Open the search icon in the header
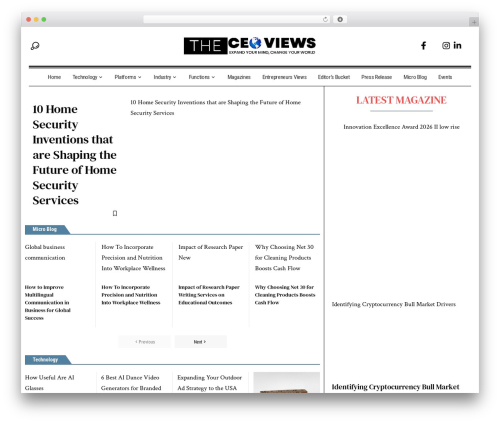 click(35, 46)
